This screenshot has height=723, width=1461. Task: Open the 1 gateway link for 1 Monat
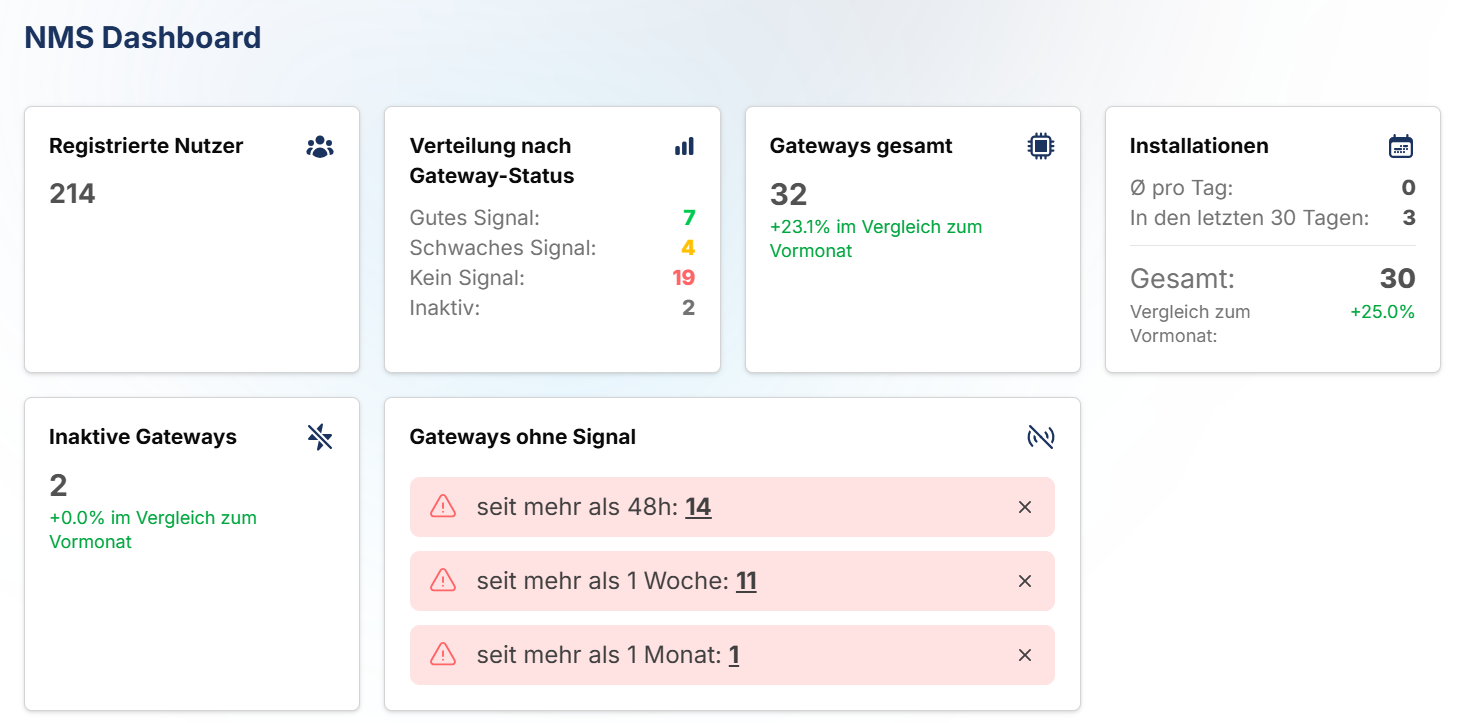tap(734, 655)
